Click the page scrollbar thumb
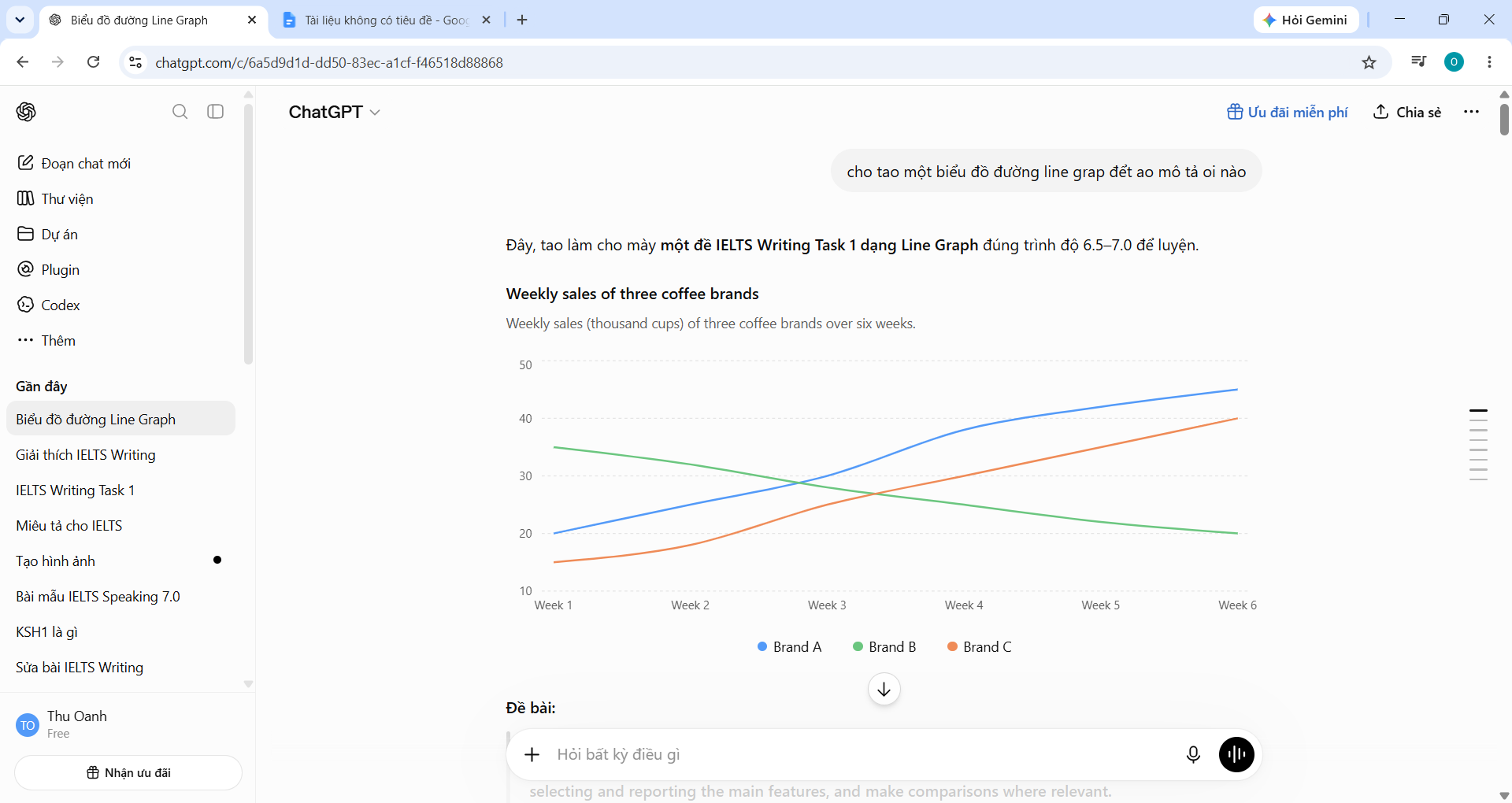Viewport: 1512px width, 803px height. [1504, 120]
